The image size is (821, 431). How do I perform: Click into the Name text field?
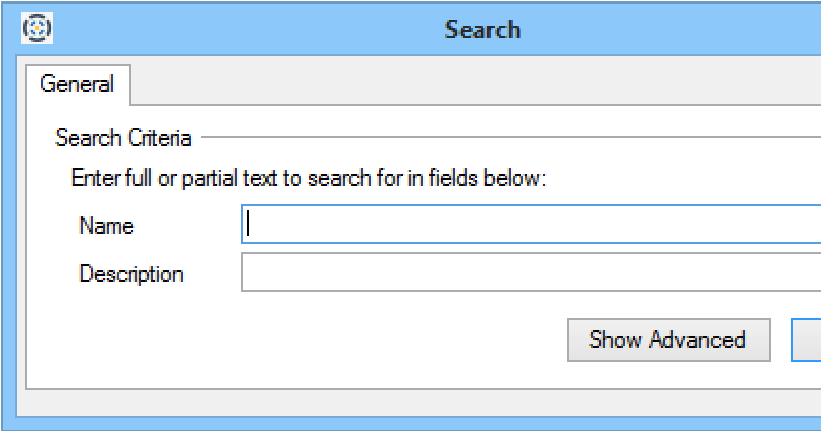[530, 225]
